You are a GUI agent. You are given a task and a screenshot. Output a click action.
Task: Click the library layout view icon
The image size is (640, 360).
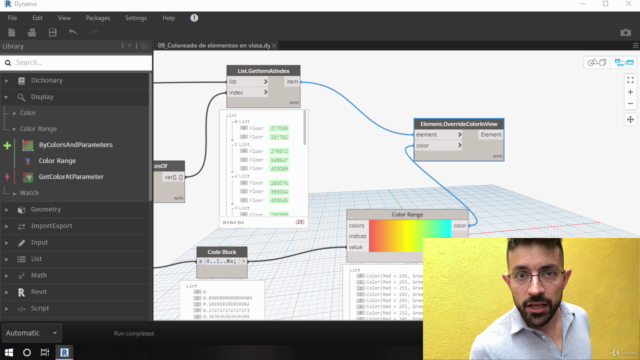point(144,47)
